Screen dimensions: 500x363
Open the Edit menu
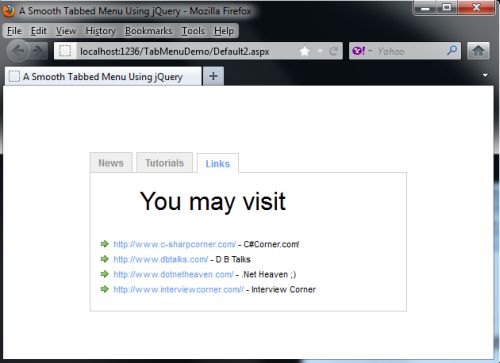coord(39,31)
